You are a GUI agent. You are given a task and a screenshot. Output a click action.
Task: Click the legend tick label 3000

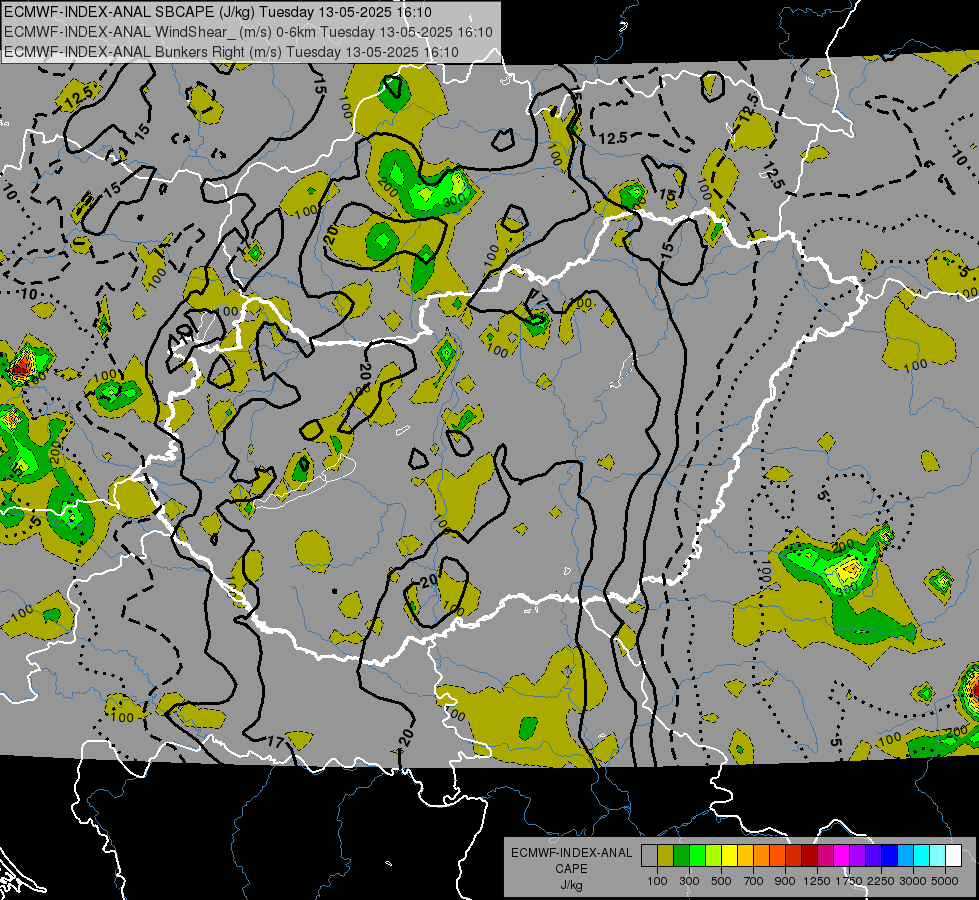pos(913,881)
